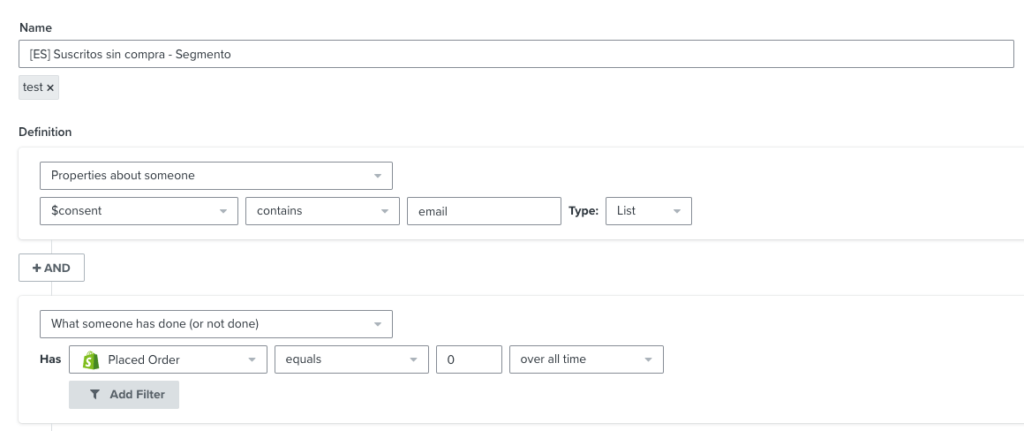Click the Add Filter button
The height and width of the screenshot is (431, 1024).
[124, 394]
